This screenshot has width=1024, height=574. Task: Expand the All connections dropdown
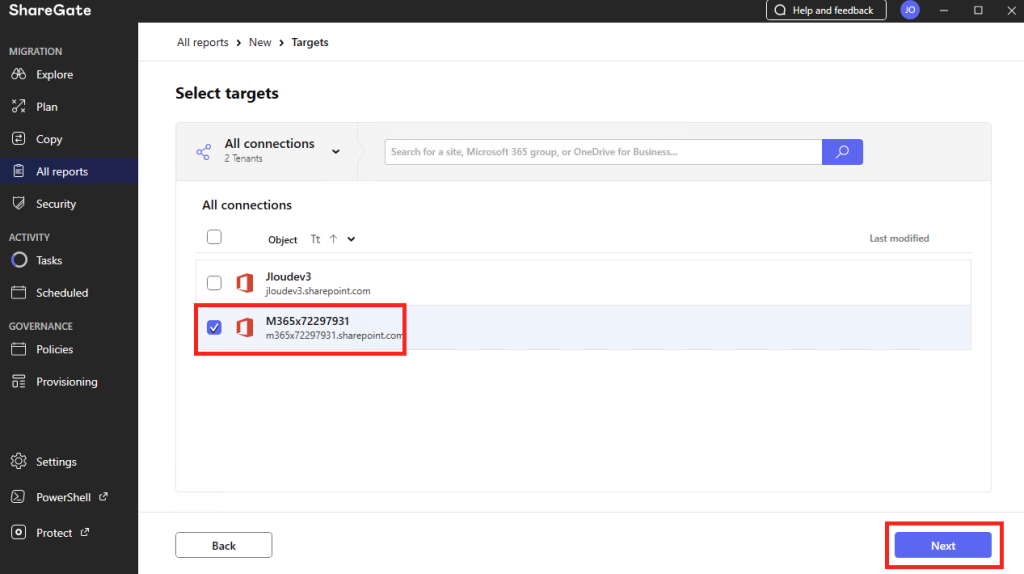point(336,151)
